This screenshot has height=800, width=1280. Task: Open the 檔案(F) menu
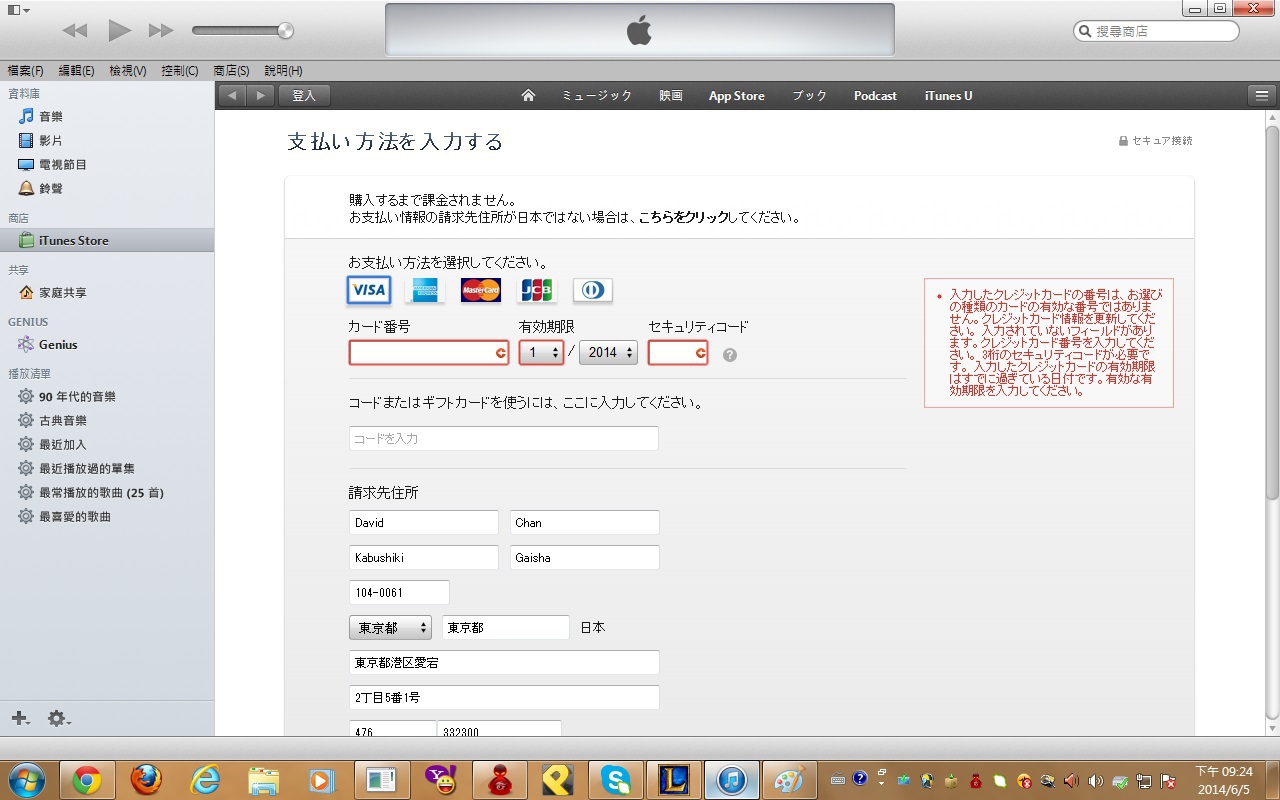(26, 71)
